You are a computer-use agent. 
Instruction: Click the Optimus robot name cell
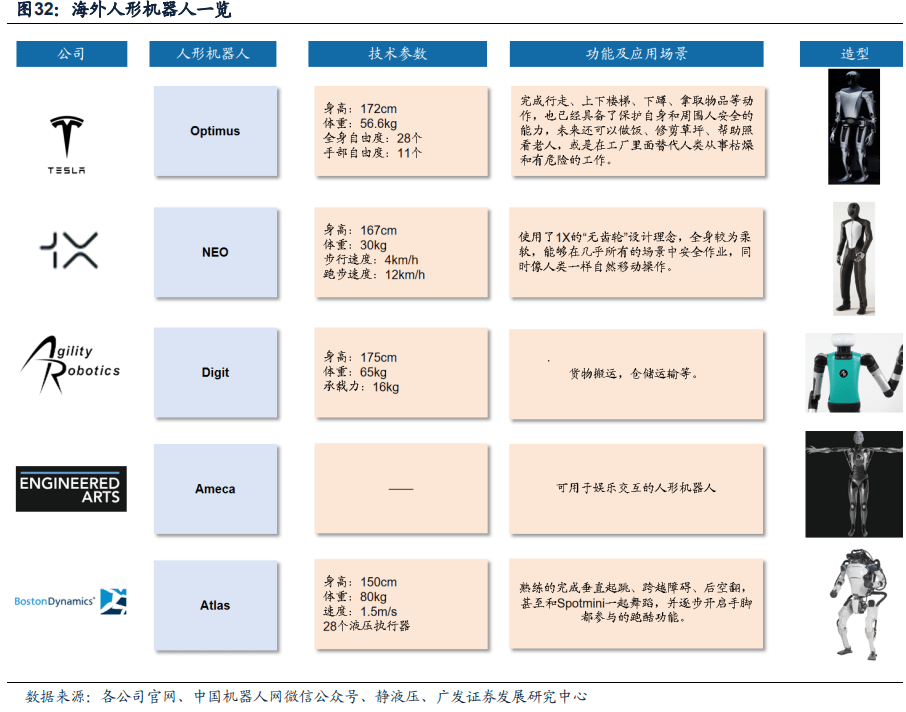[x=215, y=131]
